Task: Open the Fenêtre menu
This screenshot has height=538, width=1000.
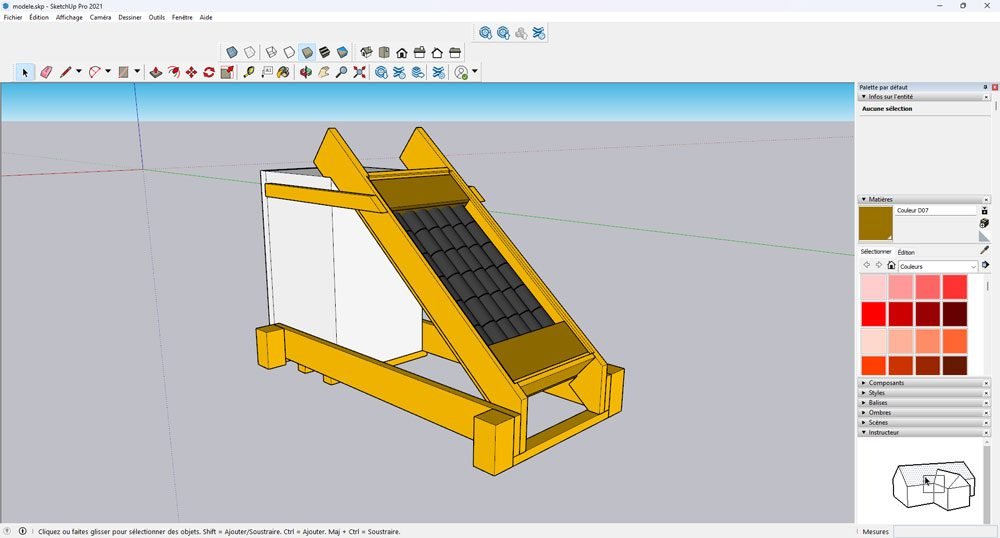Action: [x=182, y=17]
